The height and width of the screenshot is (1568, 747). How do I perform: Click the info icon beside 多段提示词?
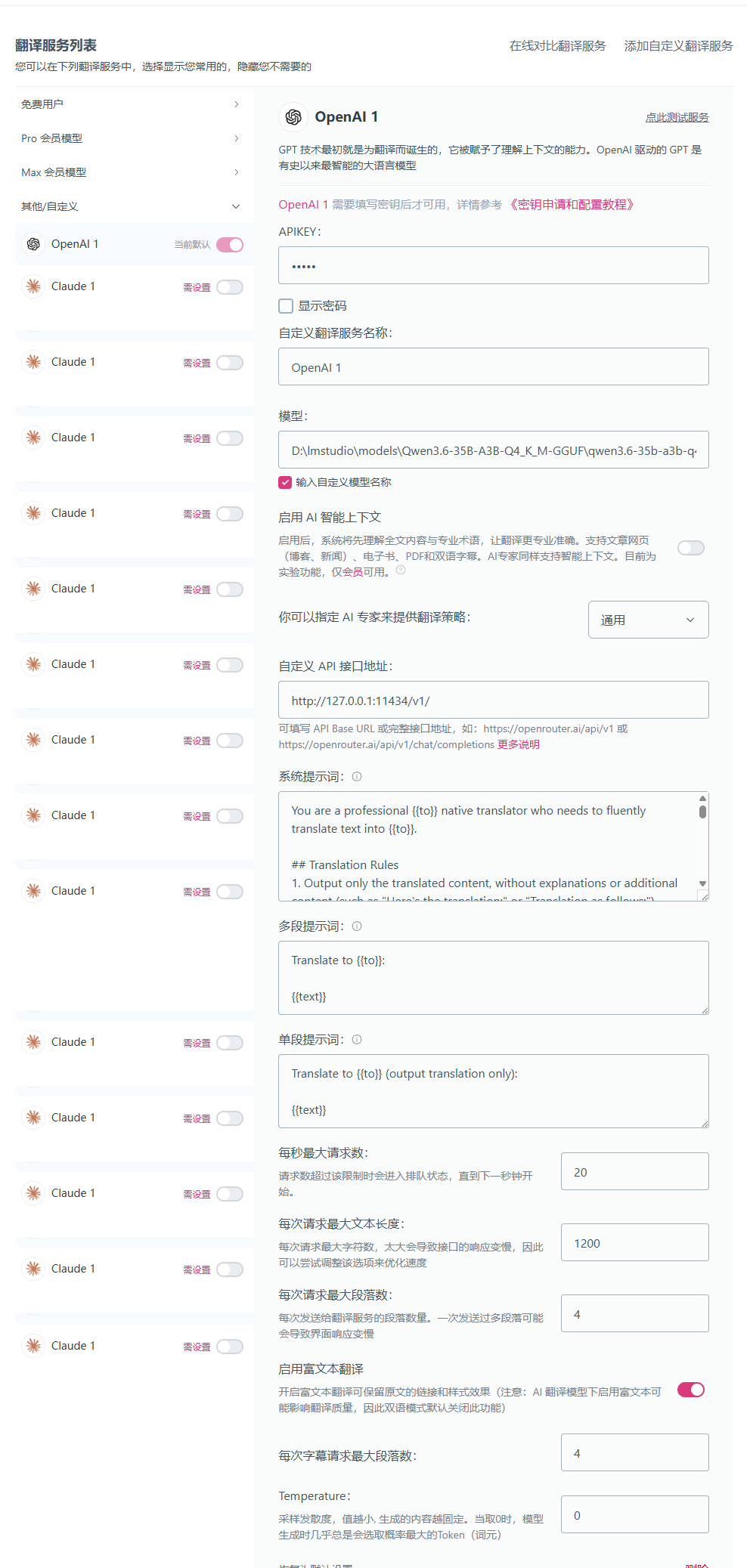pyautogui.click(x=357, y=926)
